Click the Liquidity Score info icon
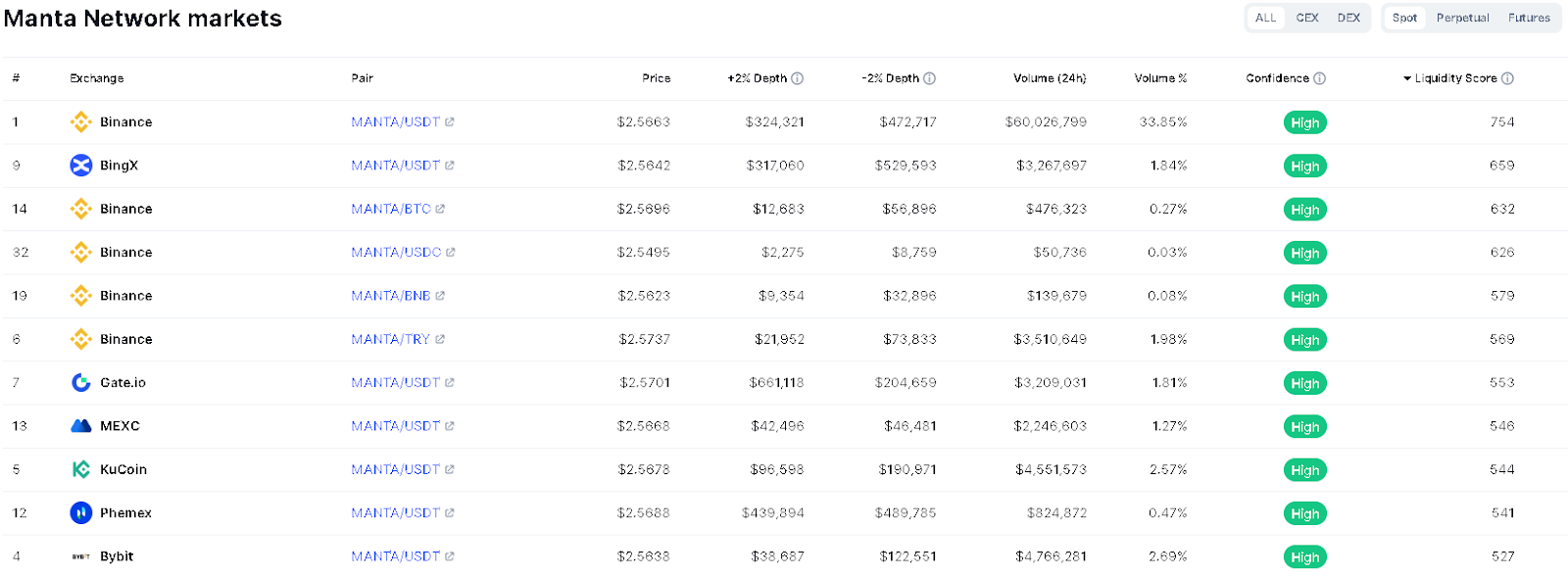 pos(1508,78)
